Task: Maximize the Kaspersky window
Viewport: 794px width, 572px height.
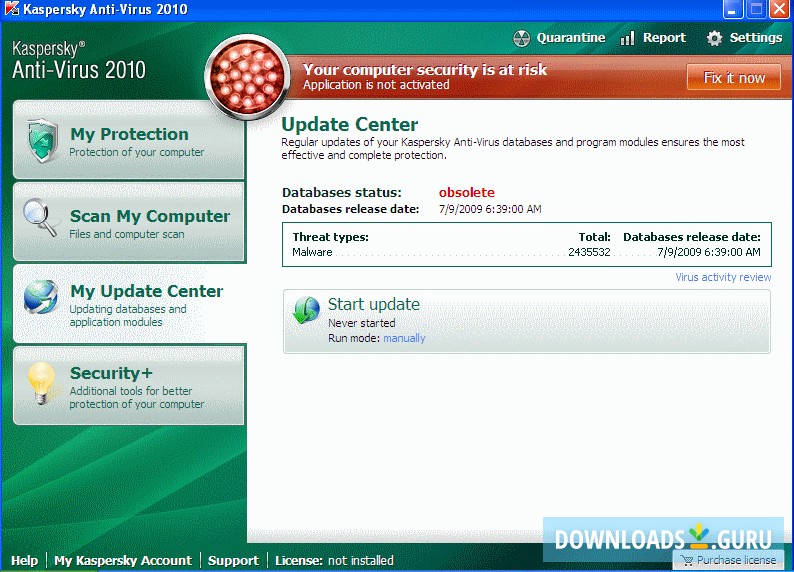Action: tap(756, 9)
